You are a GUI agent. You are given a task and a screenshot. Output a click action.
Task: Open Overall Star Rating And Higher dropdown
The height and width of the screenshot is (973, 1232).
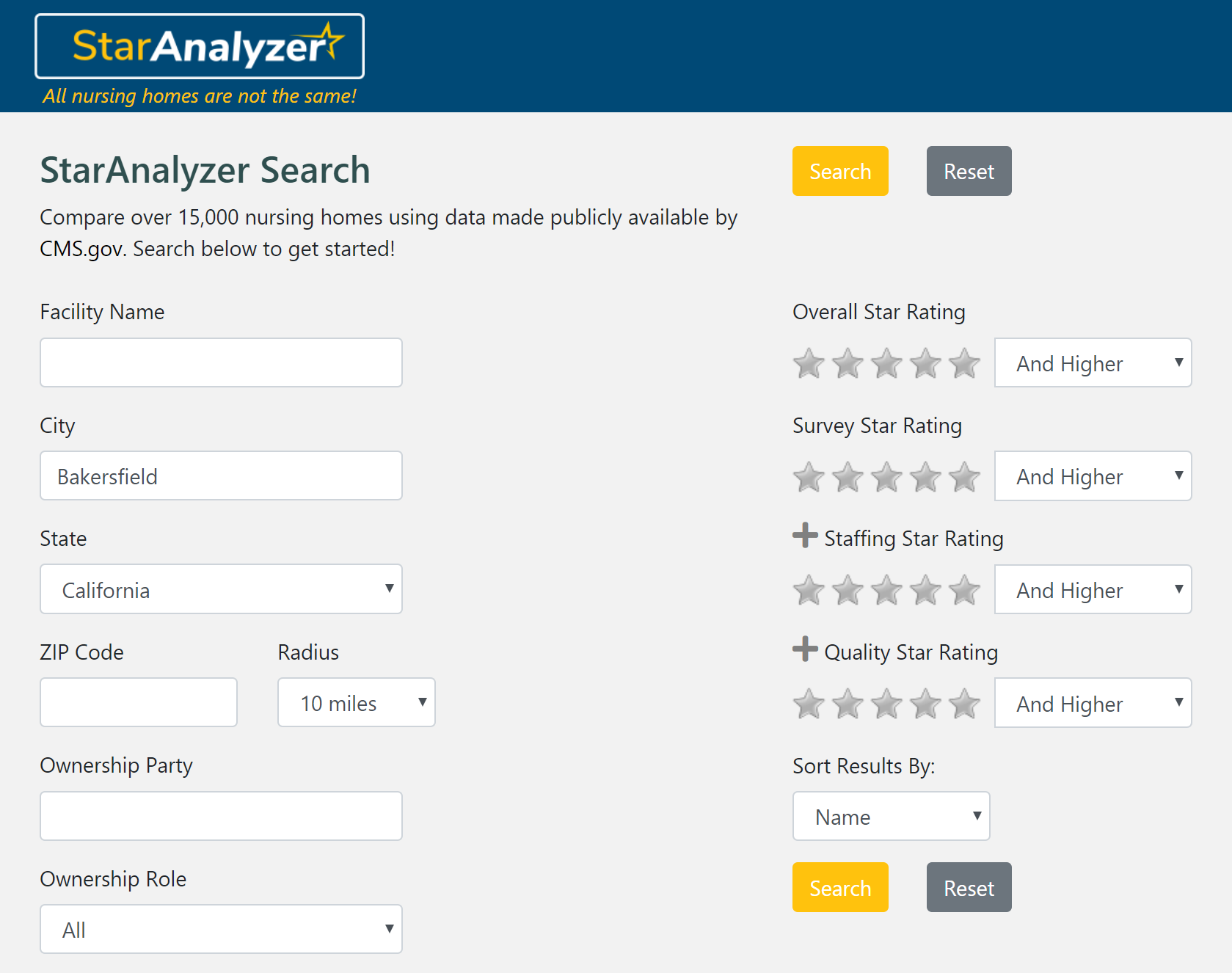(x=1093, y=362)
